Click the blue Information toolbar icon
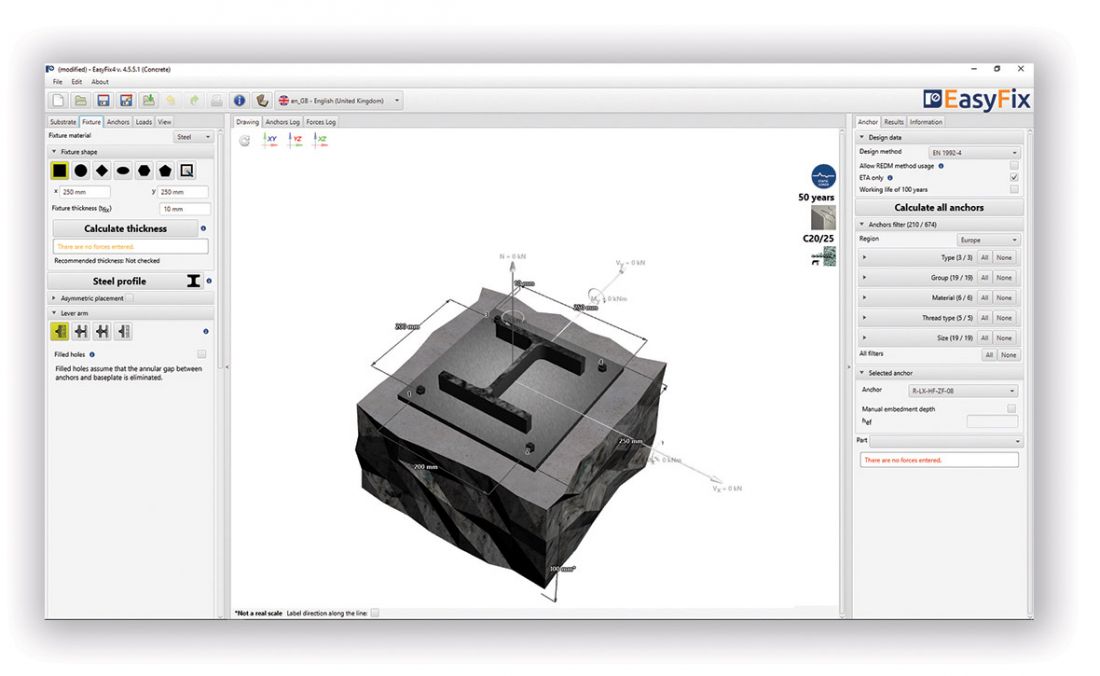 [239, 101]
